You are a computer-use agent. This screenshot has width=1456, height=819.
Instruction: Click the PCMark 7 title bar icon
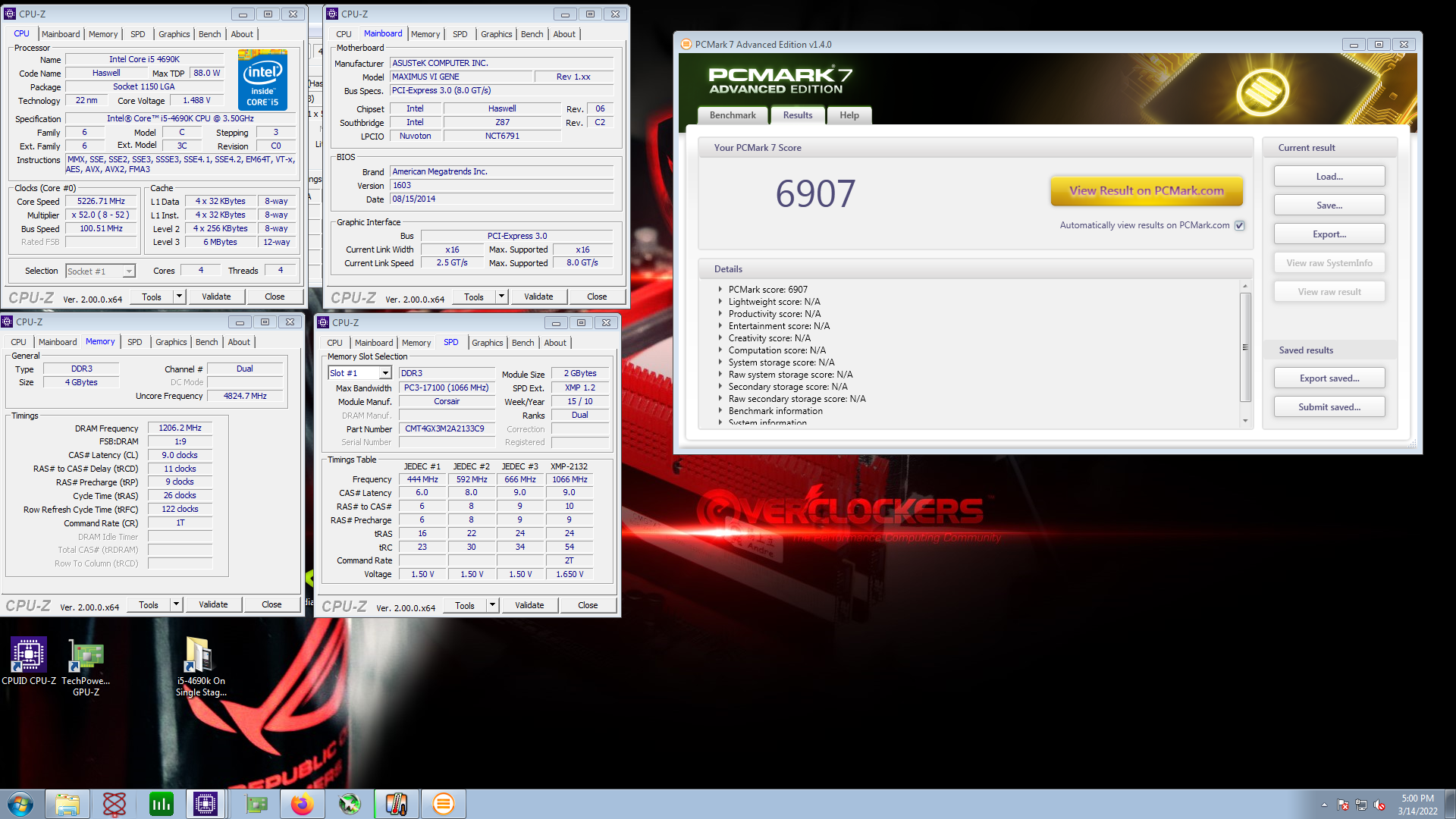686,45
